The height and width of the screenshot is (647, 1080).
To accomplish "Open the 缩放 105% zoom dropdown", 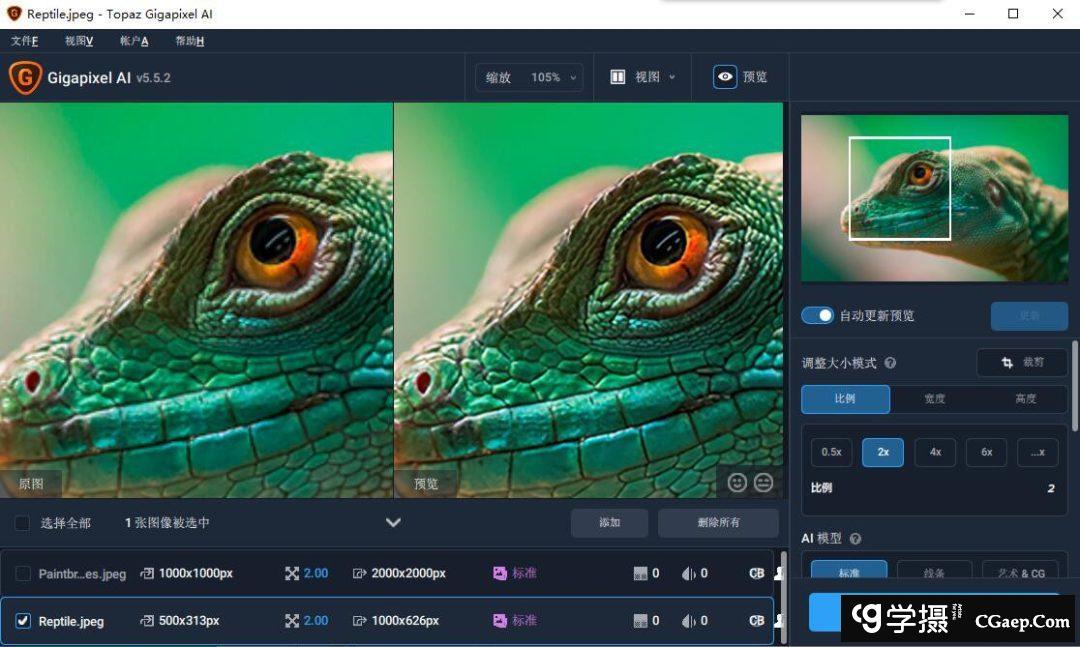I will pos(531,77).
